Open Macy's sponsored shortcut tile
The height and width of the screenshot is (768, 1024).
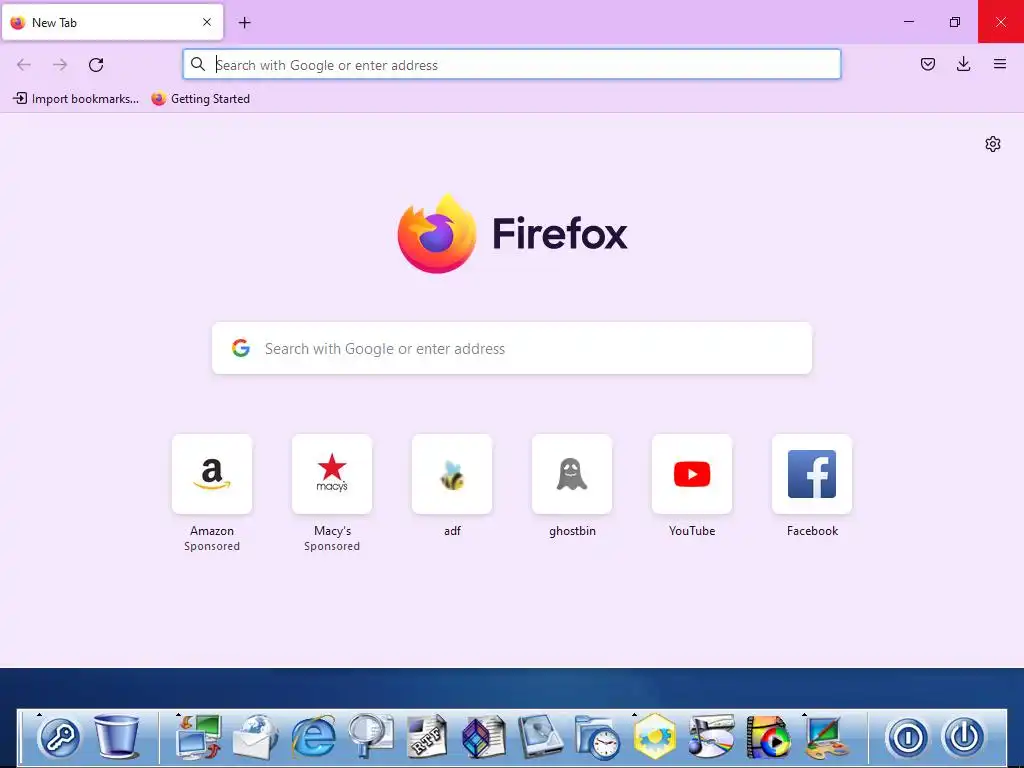pos(332,474)
